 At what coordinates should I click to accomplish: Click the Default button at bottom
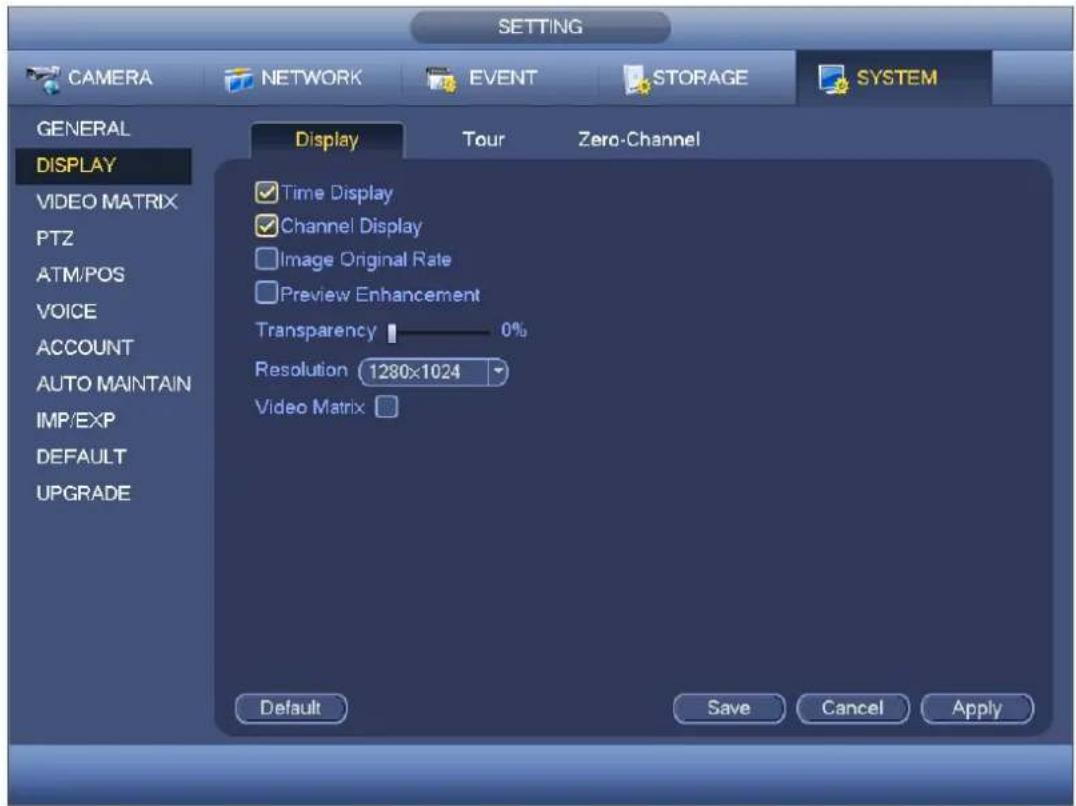pyautogui.click(x=291, y=708)
